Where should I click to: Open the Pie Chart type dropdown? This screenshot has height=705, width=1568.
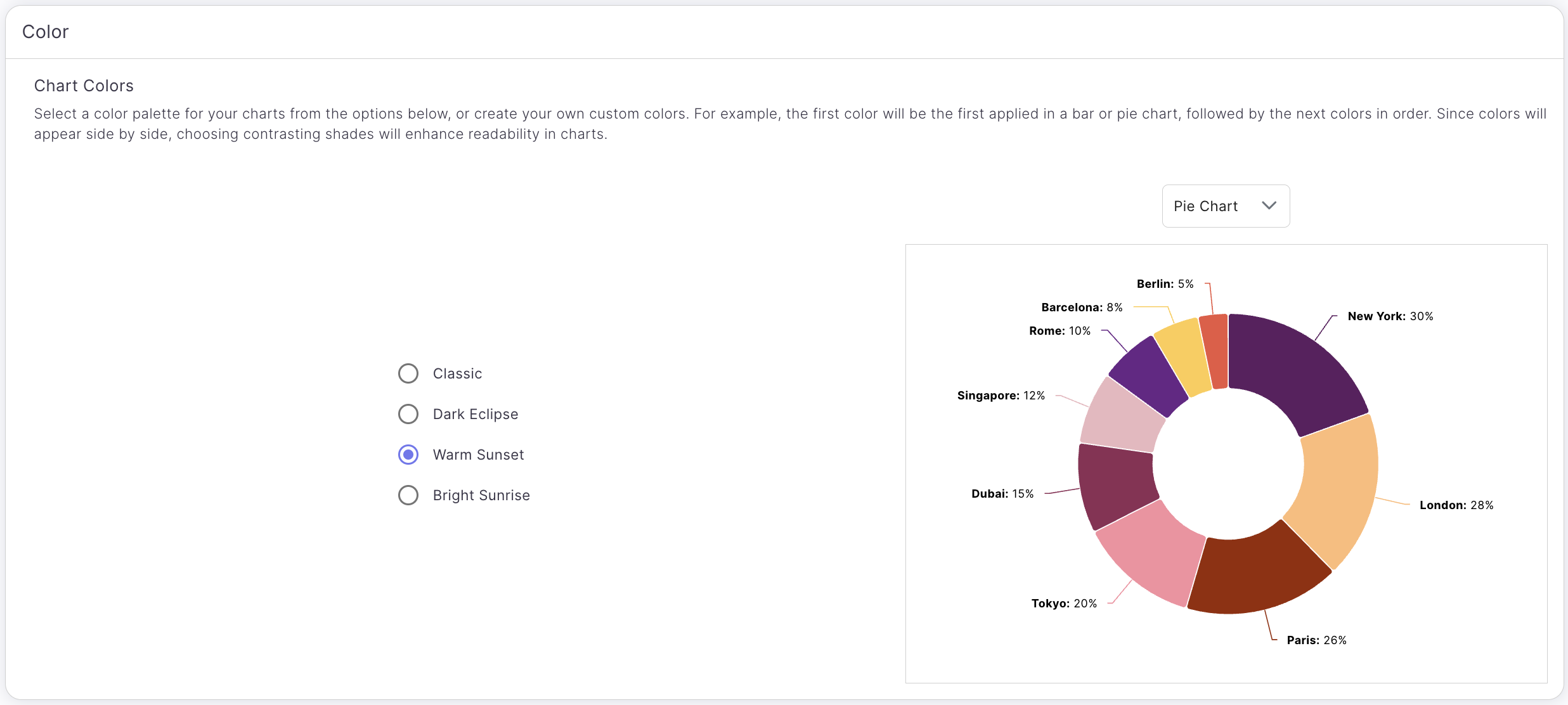click(1225, 206)
